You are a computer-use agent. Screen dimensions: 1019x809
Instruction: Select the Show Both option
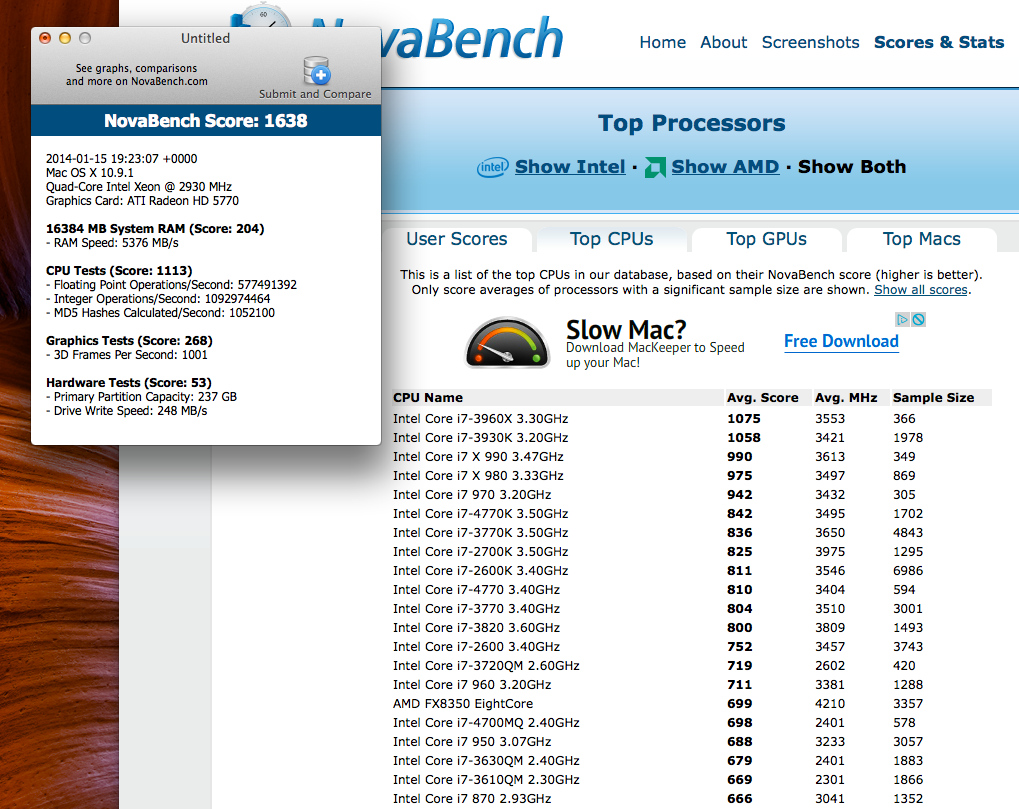(x=851, y=167)
